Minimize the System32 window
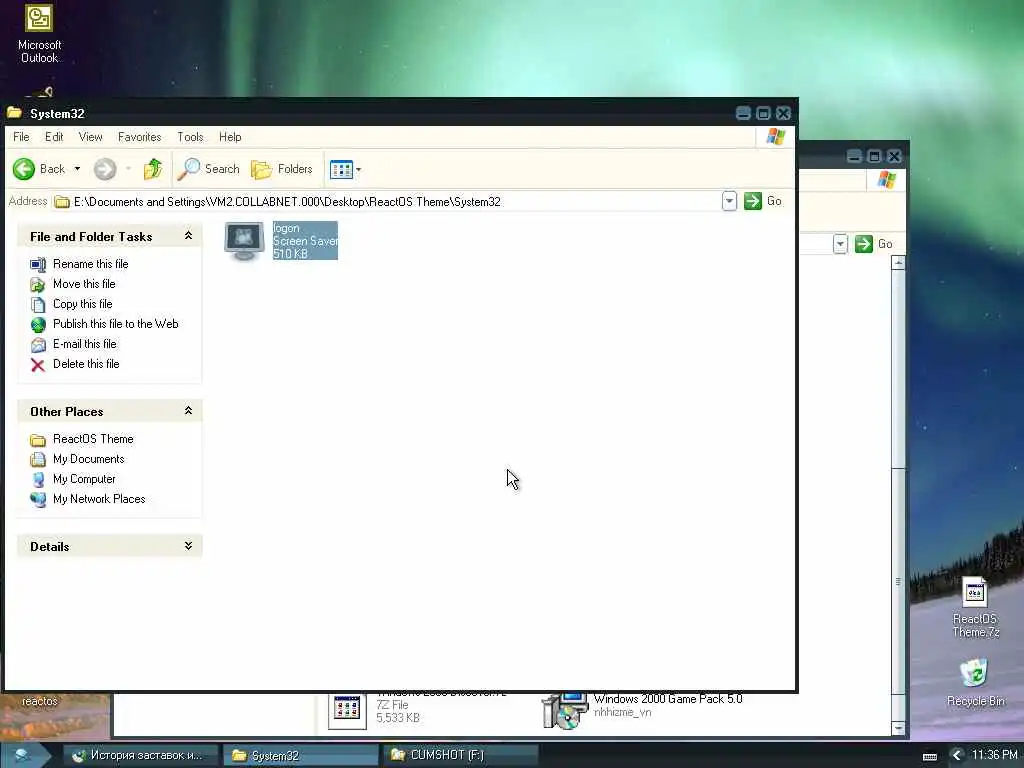 (743, 113)
